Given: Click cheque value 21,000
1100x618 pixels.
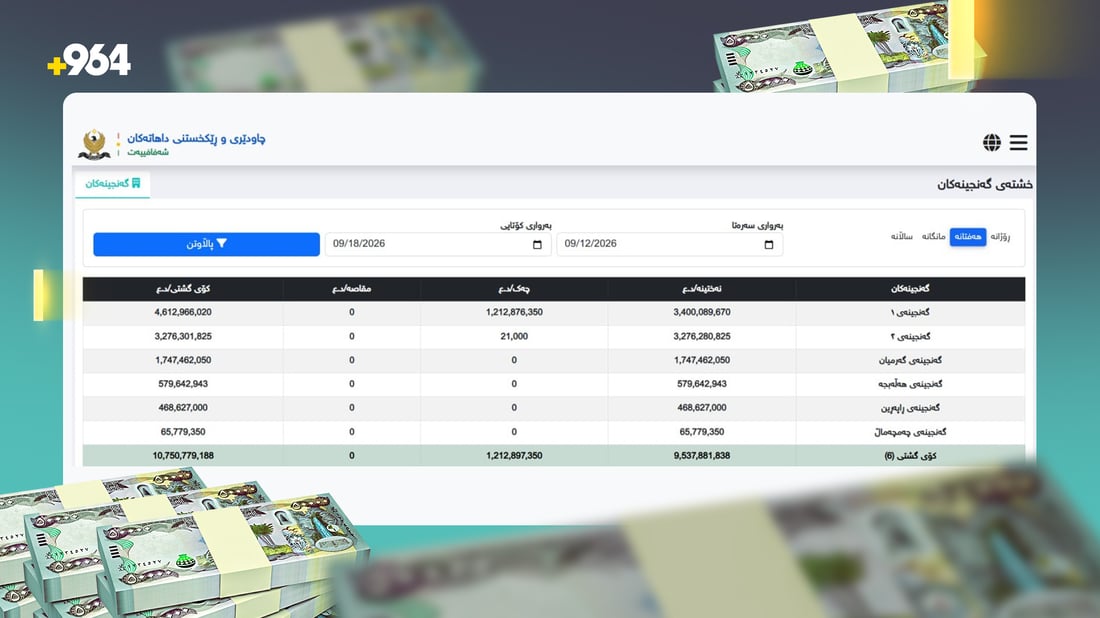Looking at the screenshot, I should click(514, 336).
